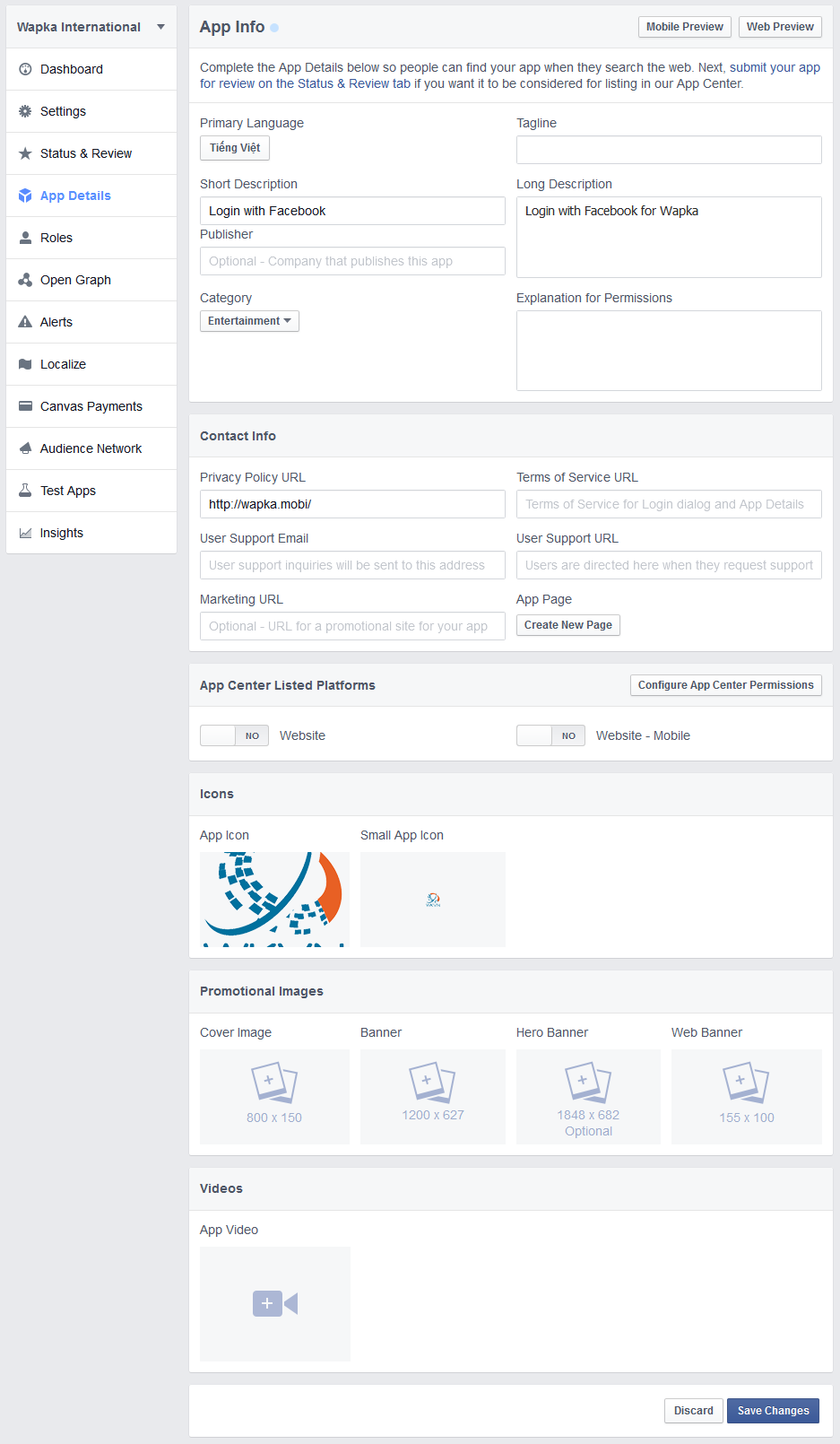Toggle the Website platform switch
The width and height of the screenshot is (840, 1444).
coord(234,735)
